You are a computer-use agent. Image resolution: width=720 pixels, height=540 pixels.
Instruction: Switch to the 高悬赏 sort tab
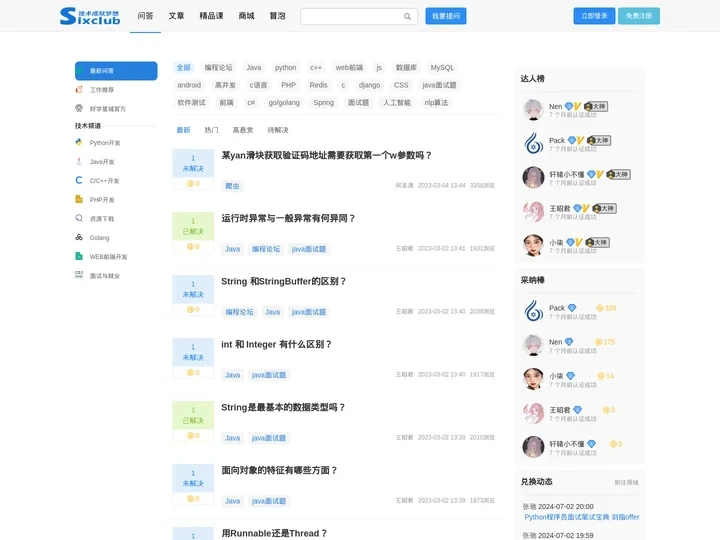(243, 130)
